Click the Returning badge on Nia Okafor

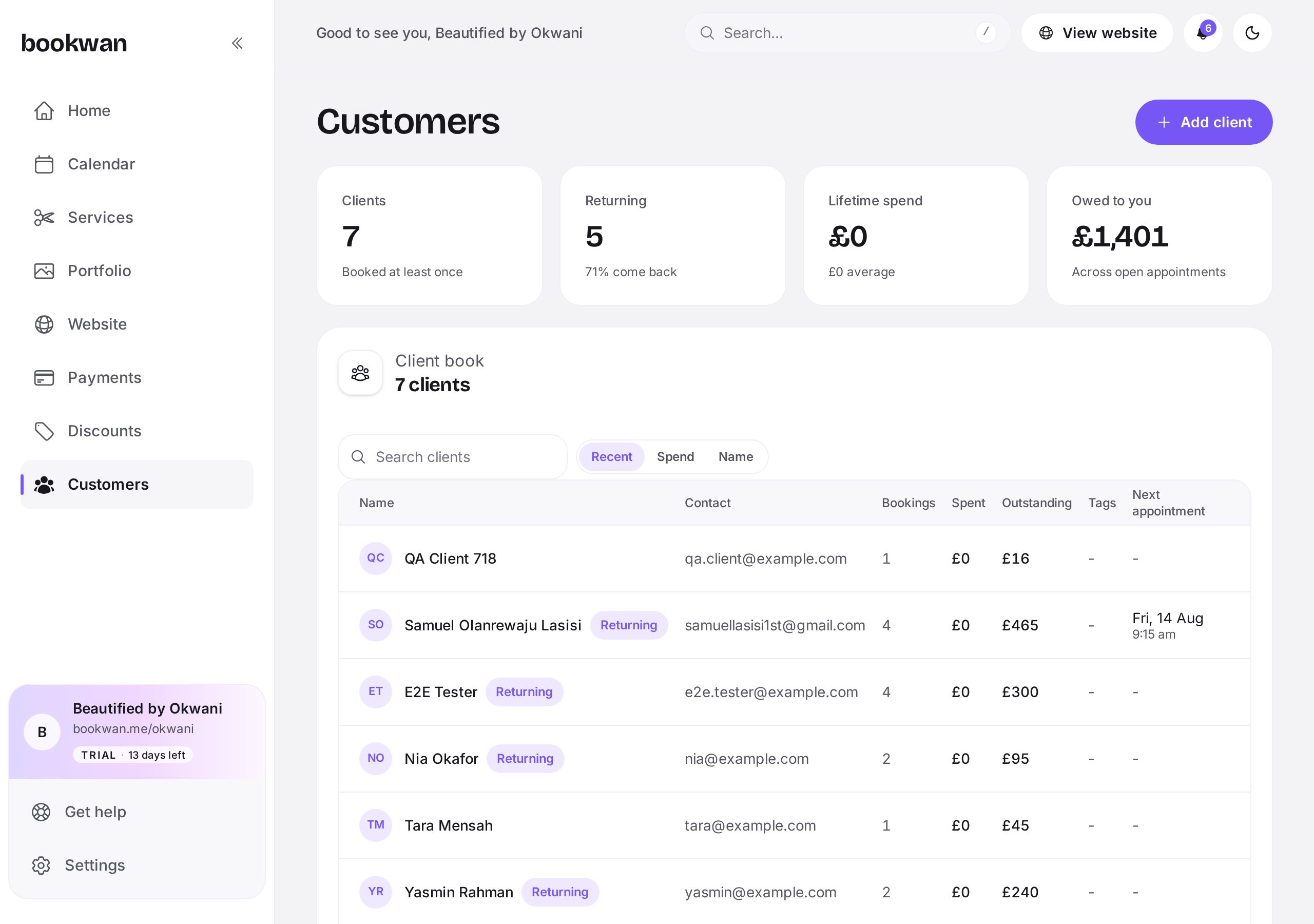(x=525, y=759)
